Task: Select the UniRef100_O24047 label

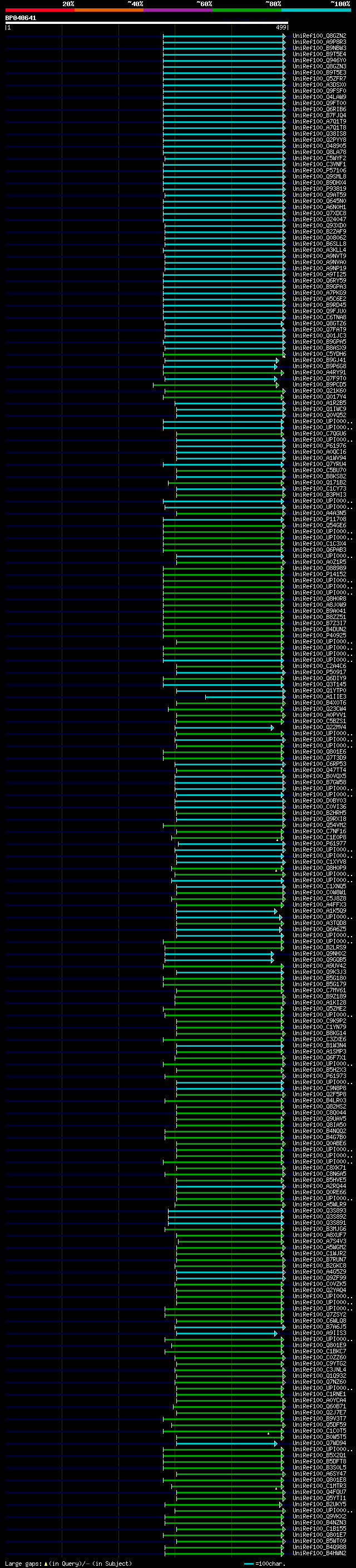Action: pos(319,219)
